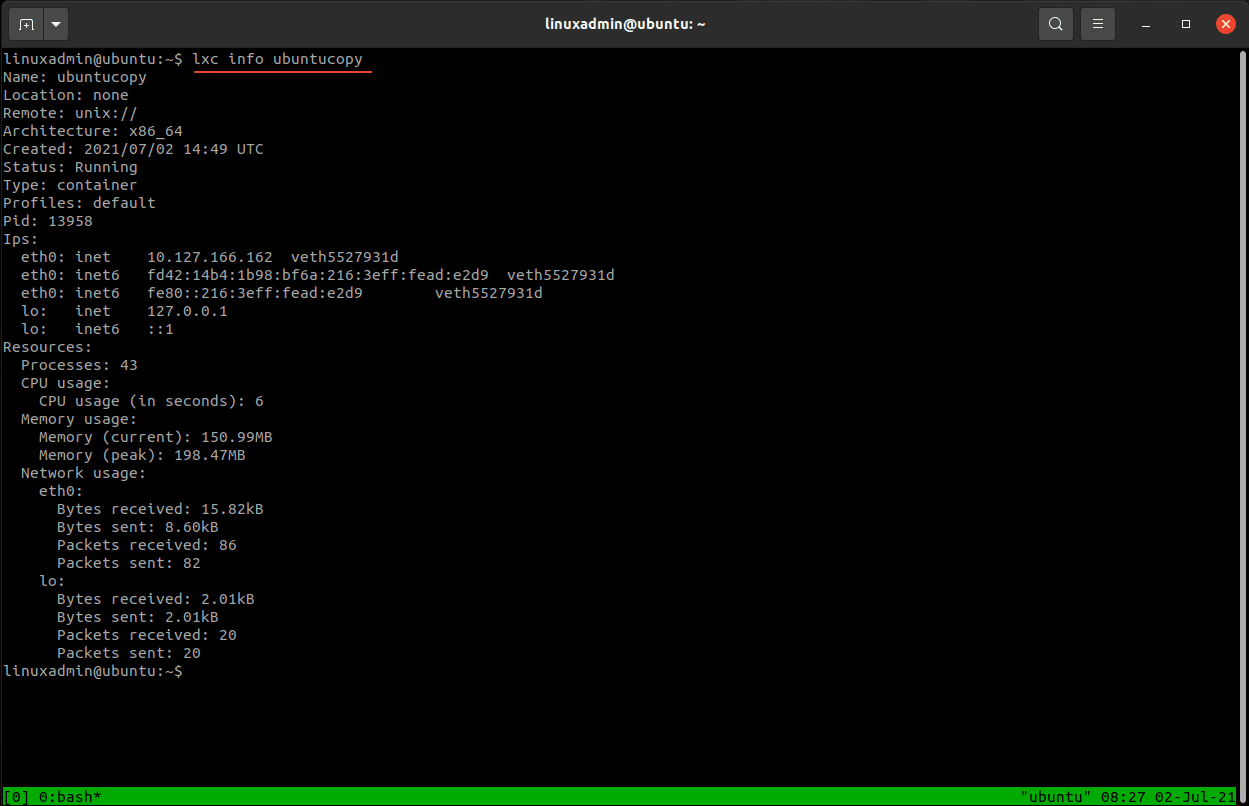Click the Network usage: heading

click(84, 473)
